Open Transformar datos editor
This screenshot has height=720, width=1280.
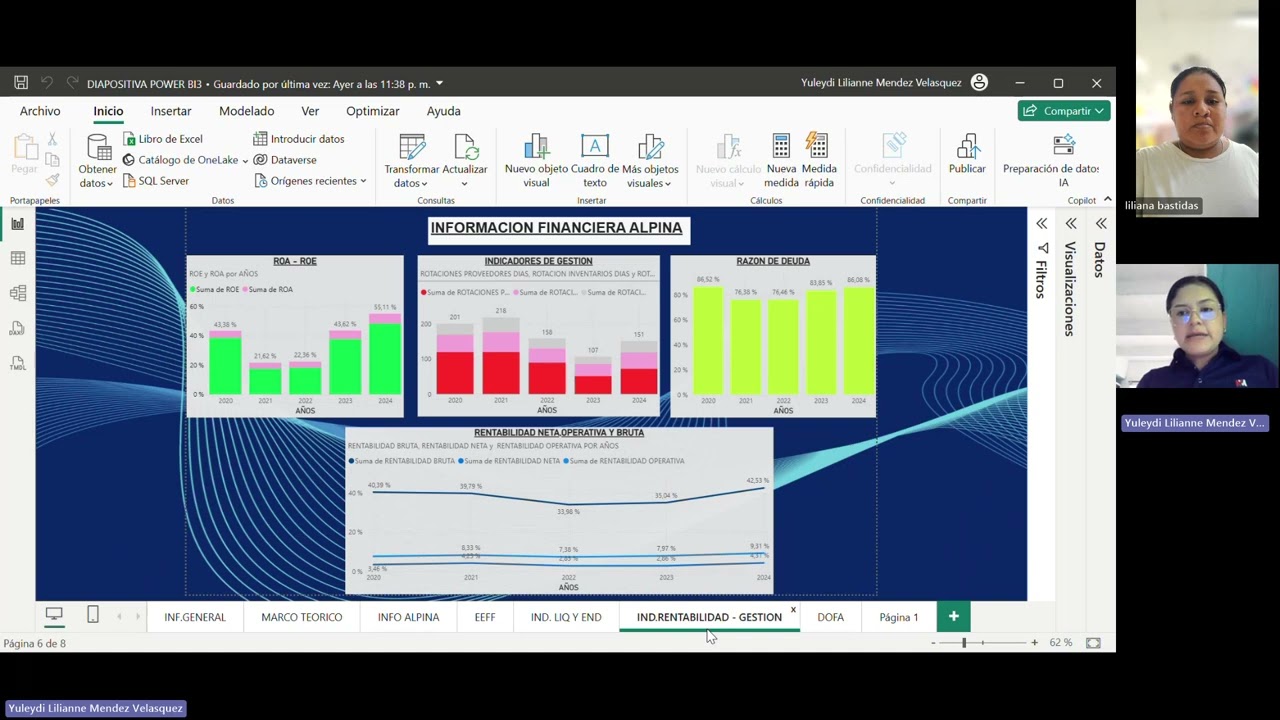(x=412, y=162)
